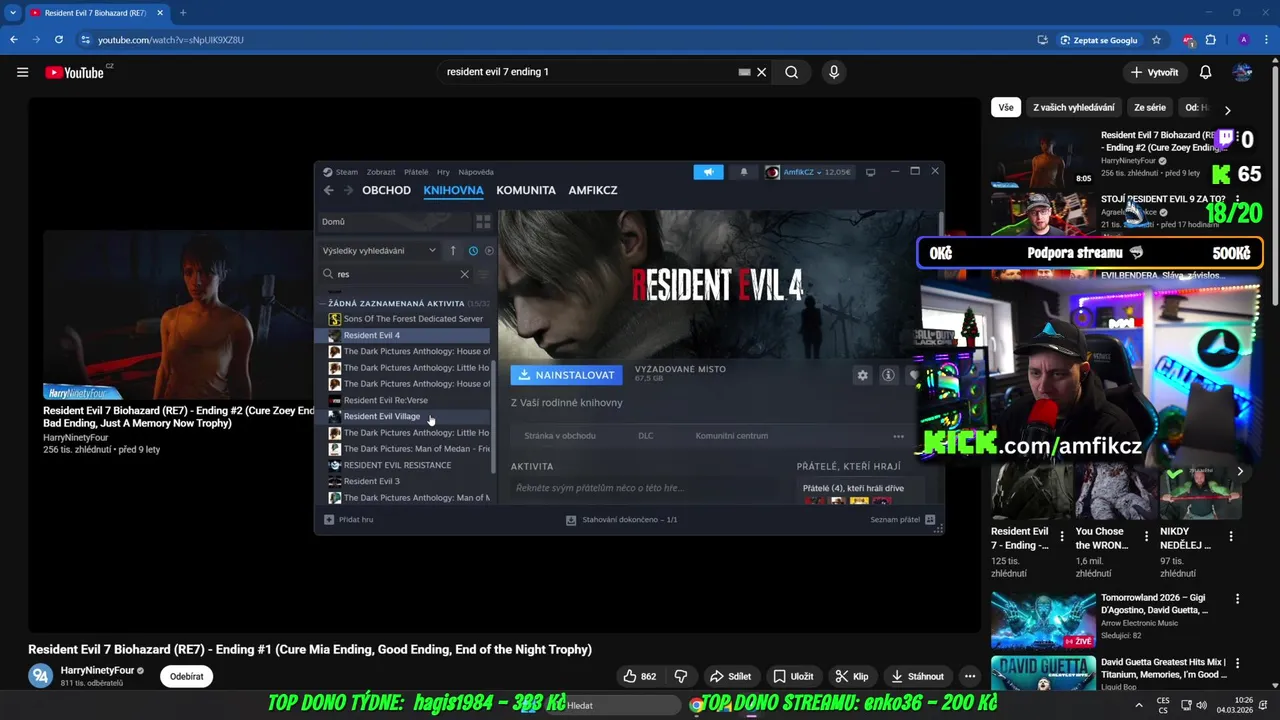Focus the Steam library search field

(395, 274)
